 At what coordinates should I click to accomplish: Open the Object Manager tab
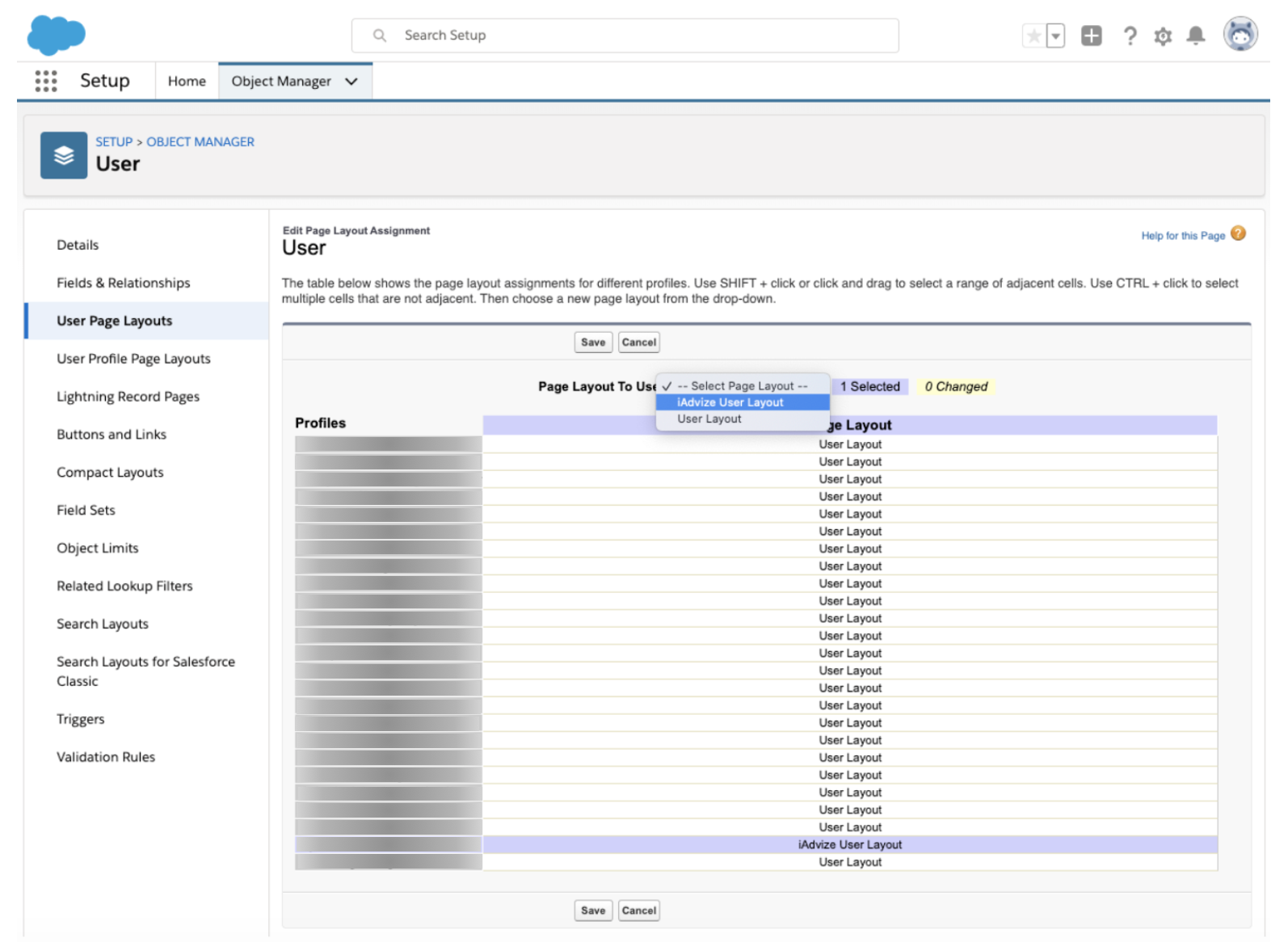(x=281, y=81)
